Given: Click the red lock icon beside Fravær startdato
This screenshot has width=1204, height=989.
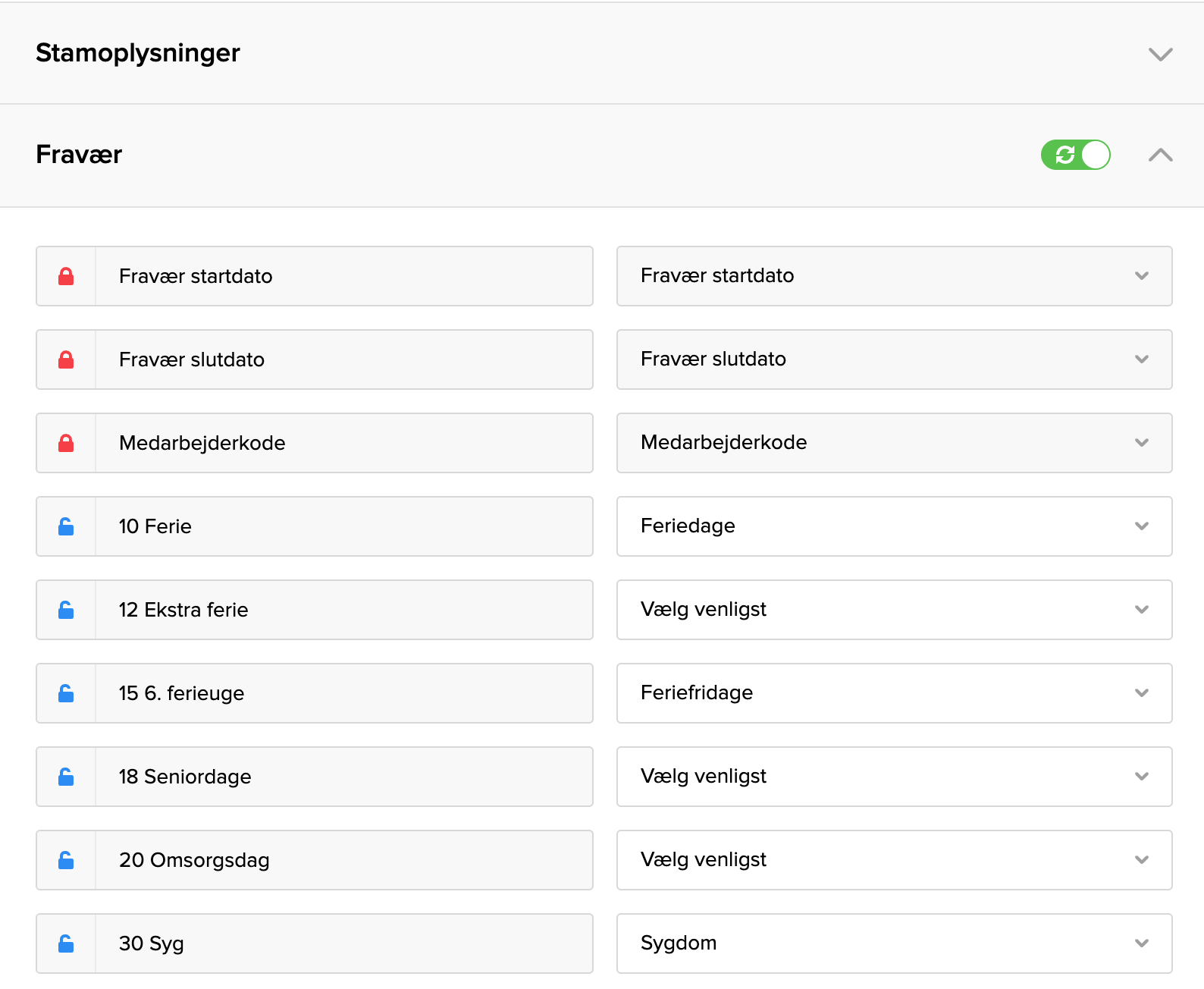Looking at the screenshot, I should [66, 276].
